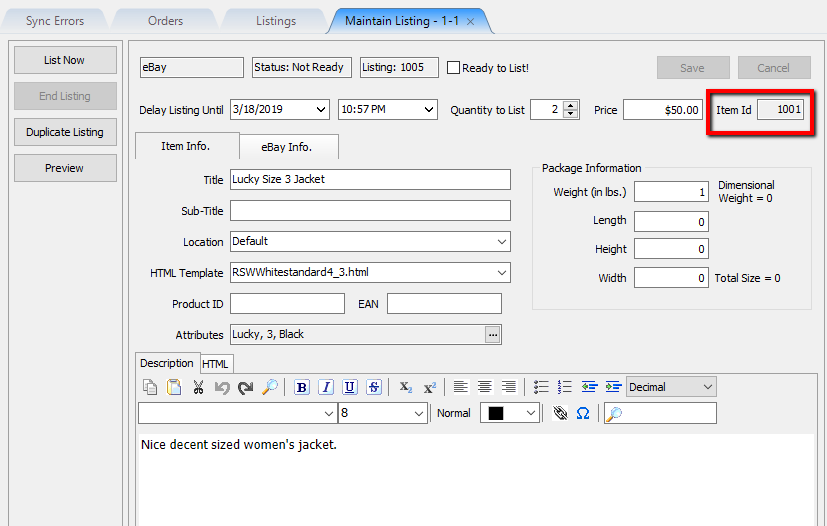The image size is (827, 526).
Task: Click into the Price field
Action: (x=662, y=110)
